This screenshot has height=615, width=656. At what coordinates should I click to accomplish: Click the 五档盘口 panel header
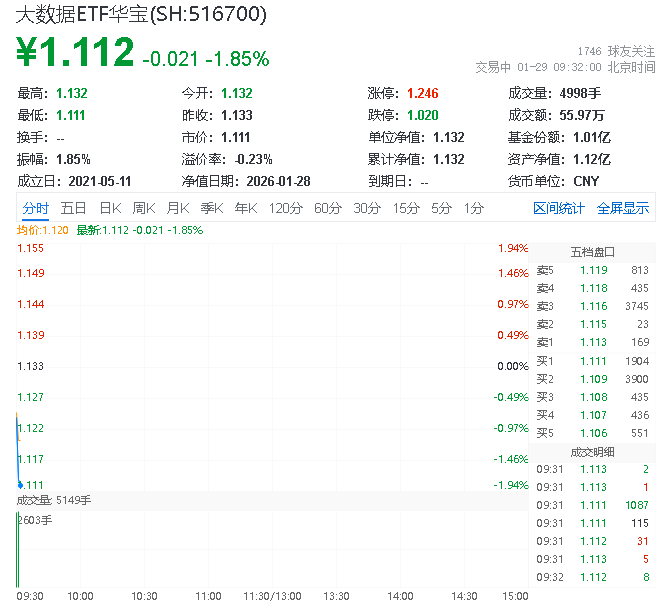(592, 252)
